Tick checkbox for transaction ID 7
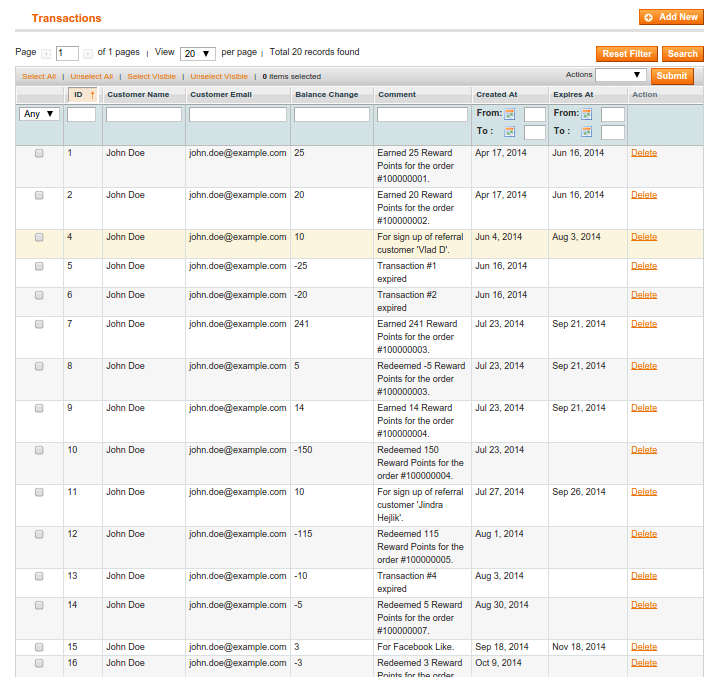 39,324
